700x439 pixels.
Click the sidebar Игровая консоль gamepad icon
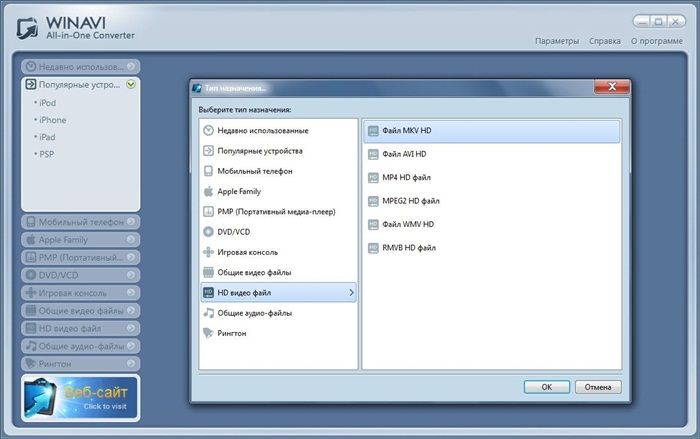30,293
